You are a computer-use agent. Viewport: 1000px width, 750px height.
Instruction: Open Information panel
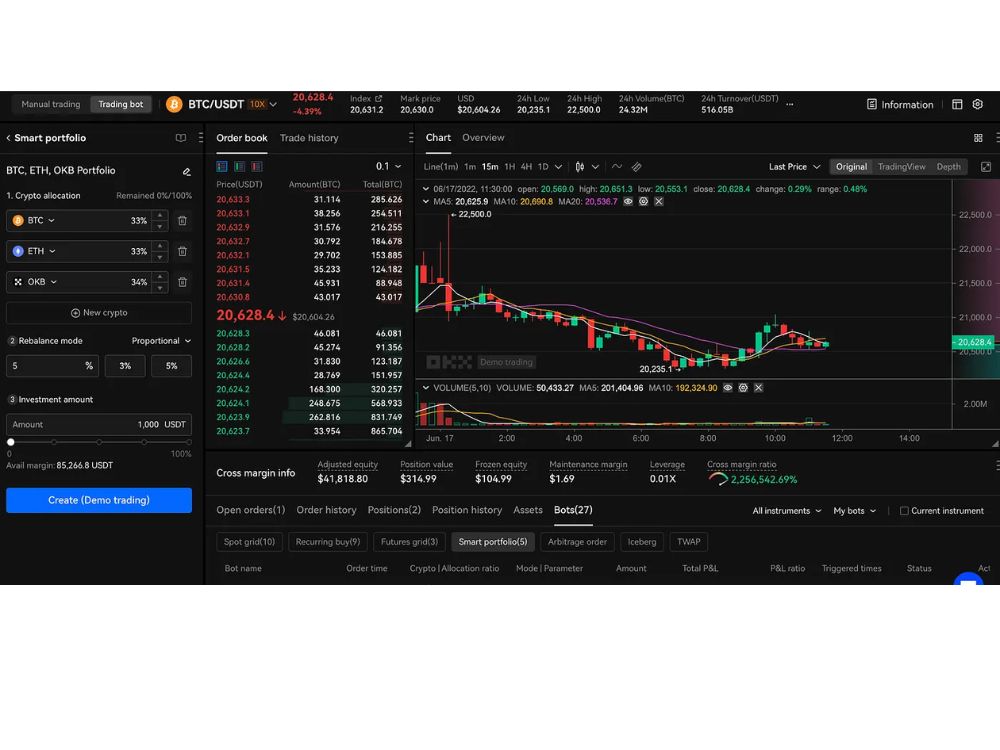click(900, 105)
